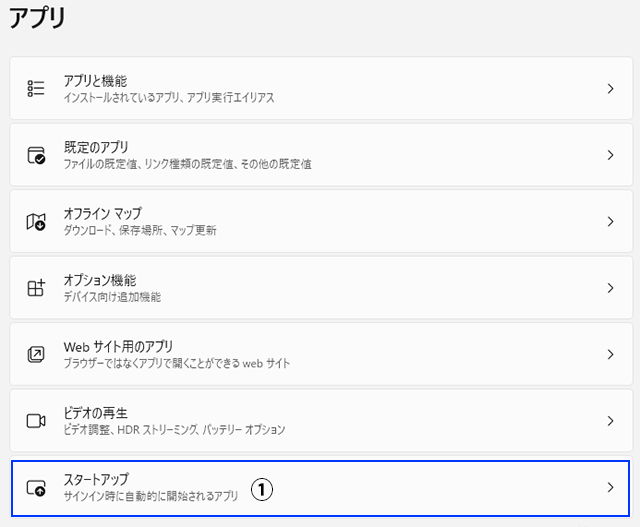
Task: Click the Default apps checkmark icon
Action: (x=36, y=155)
